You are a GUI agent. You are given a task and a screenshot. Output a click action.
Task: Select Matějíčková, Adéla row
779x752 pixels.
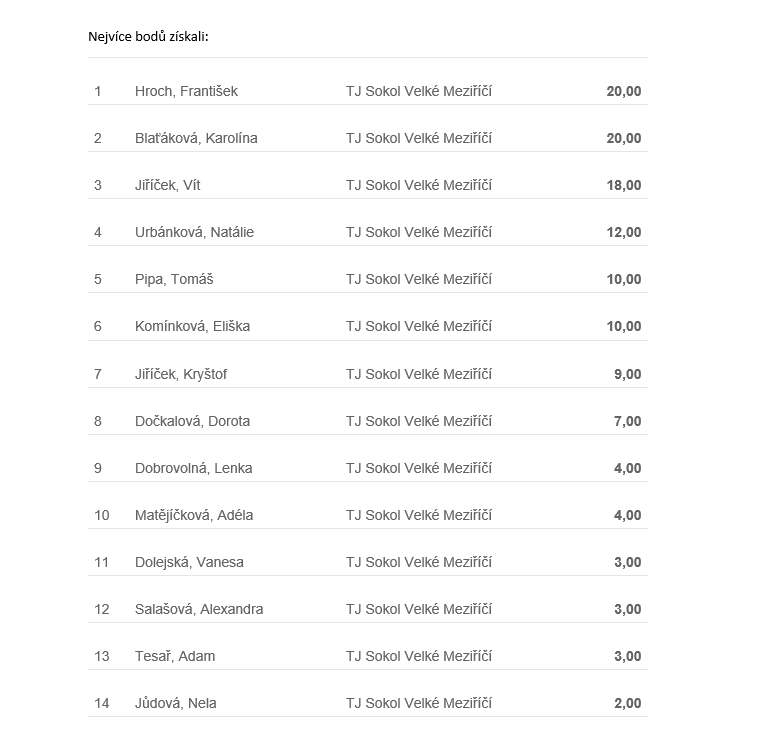194,515
